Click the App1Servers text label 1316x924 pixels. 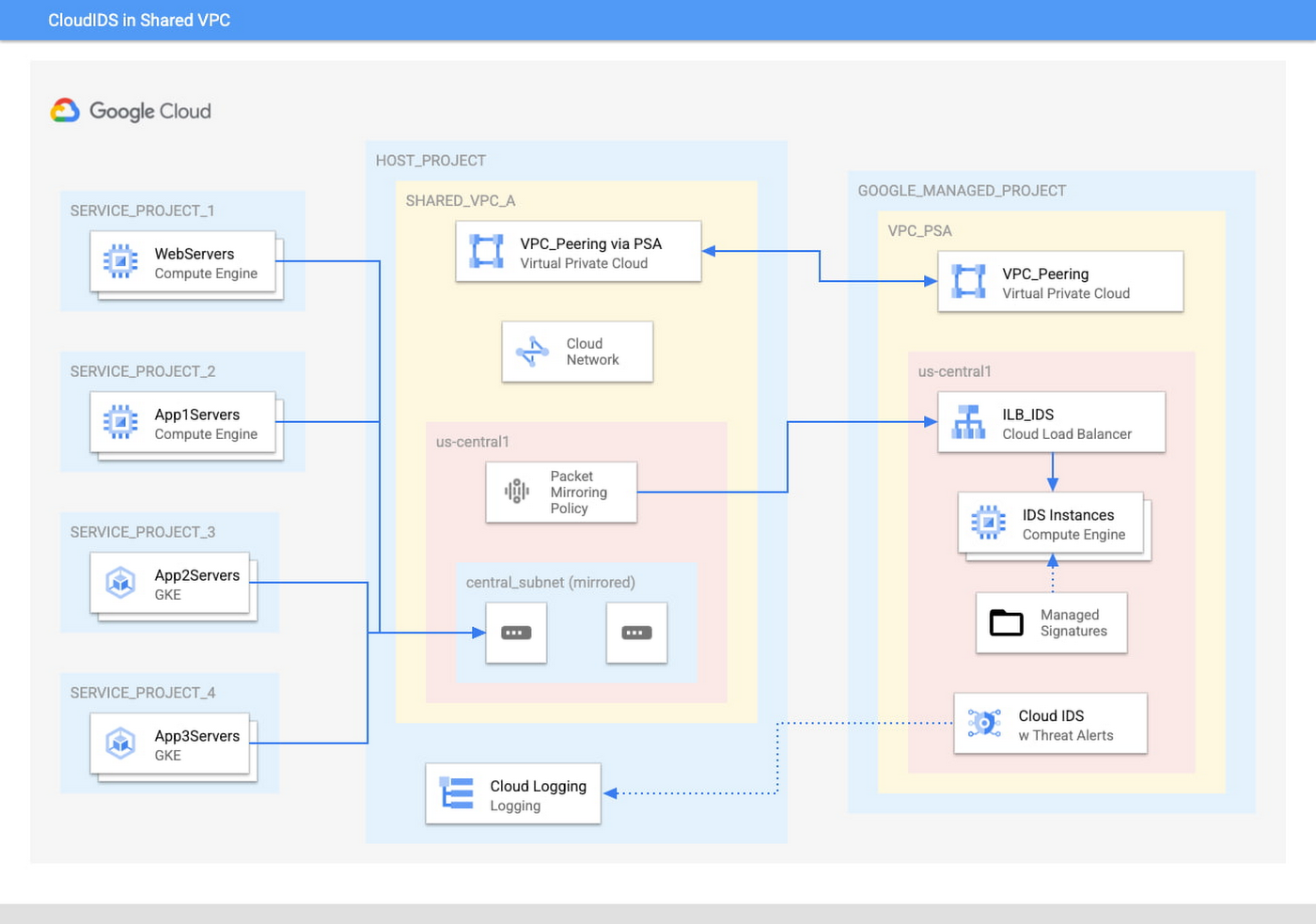[x=197, y=415]
